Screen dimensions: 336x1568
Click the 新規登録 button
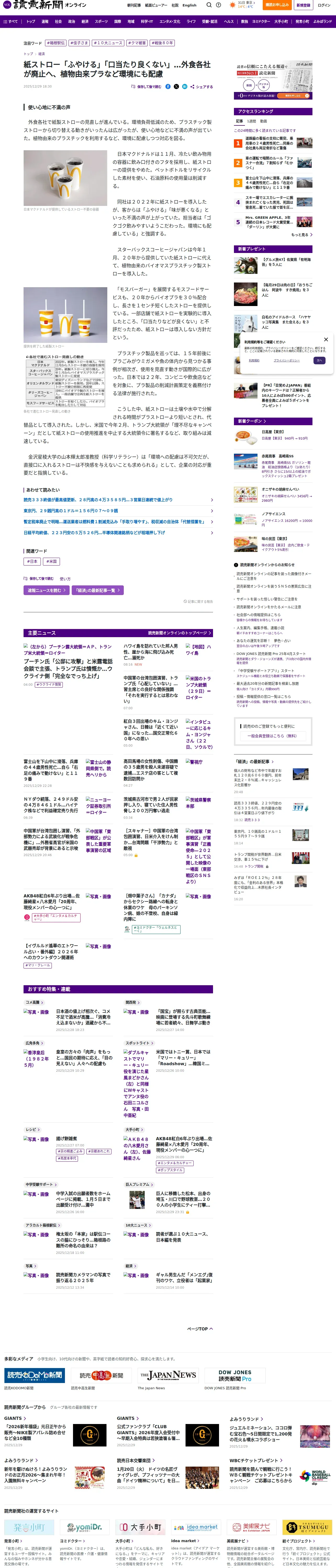pos(303,5)
